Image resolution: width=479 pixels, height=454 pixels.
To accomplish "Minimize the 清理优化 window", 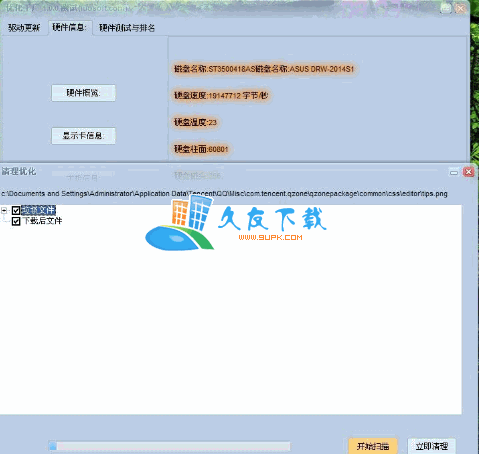I will click(454, 172).
